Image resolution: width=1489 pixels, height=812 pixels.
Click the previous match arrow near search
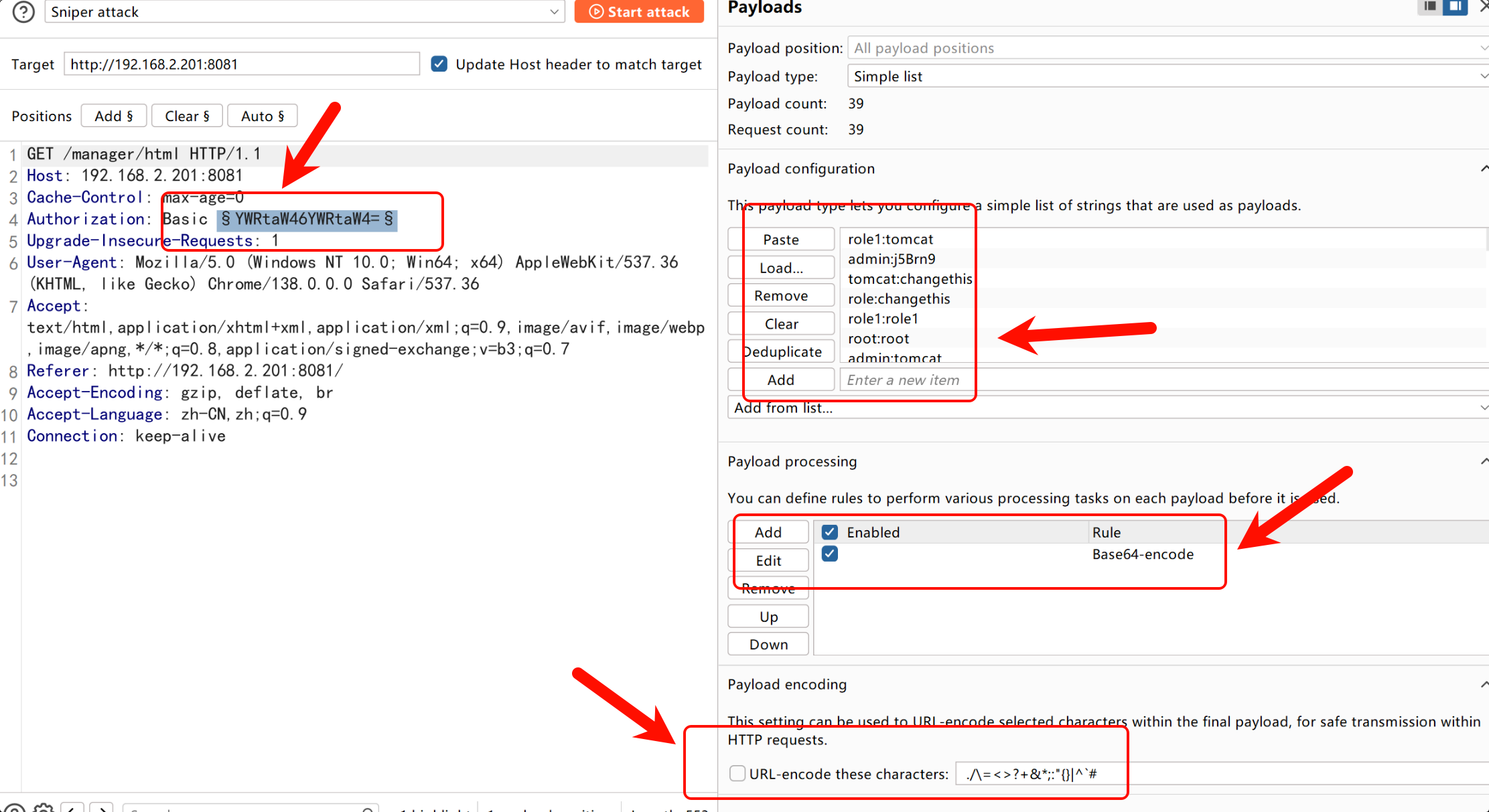pyautogui.click(x=74, y=808)
